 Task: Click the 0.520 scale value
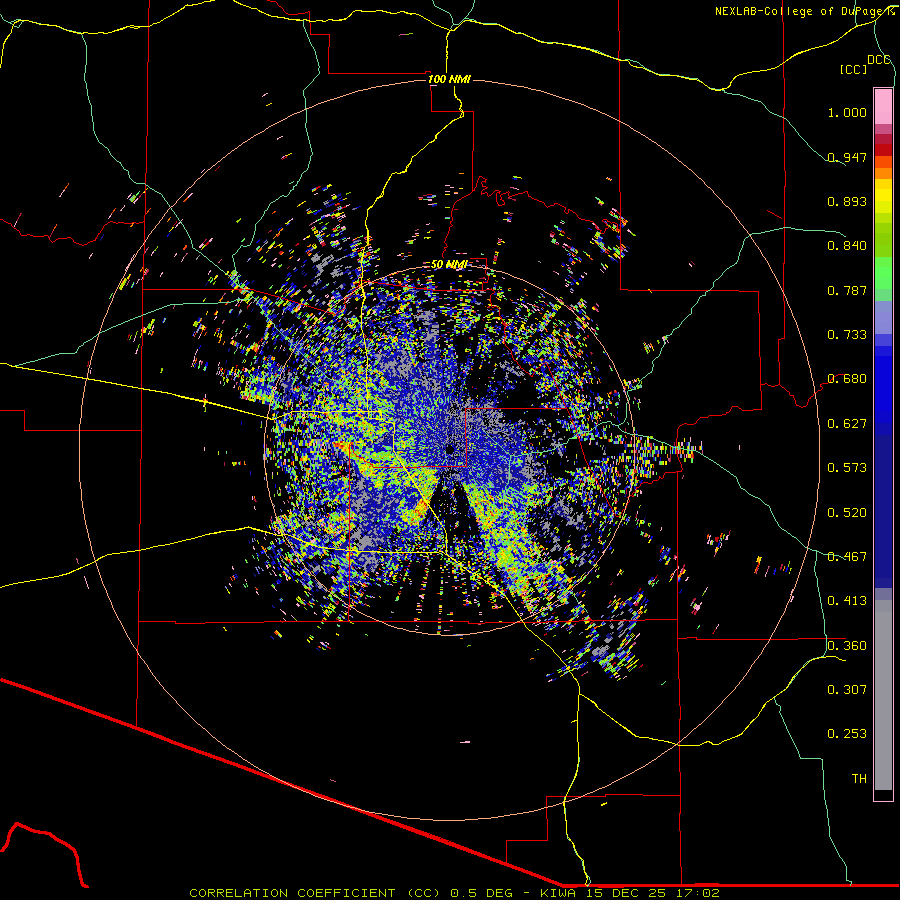click(x=847, y=513)
